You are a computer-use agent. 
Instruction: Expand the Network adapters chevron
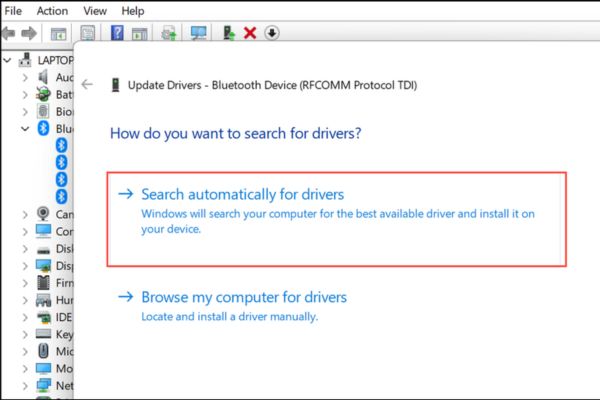coord(25,386)
